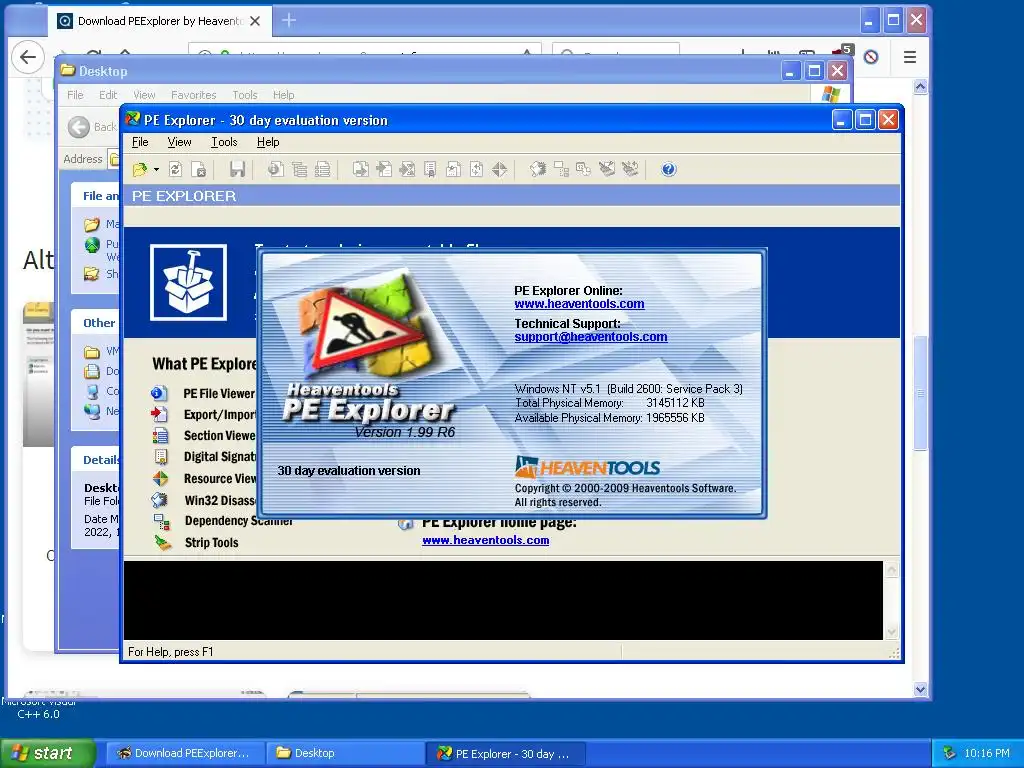Viewport: 1024px width, 768px height.
Task: Click the Firefox back arrow button
Action: (28, 57)
